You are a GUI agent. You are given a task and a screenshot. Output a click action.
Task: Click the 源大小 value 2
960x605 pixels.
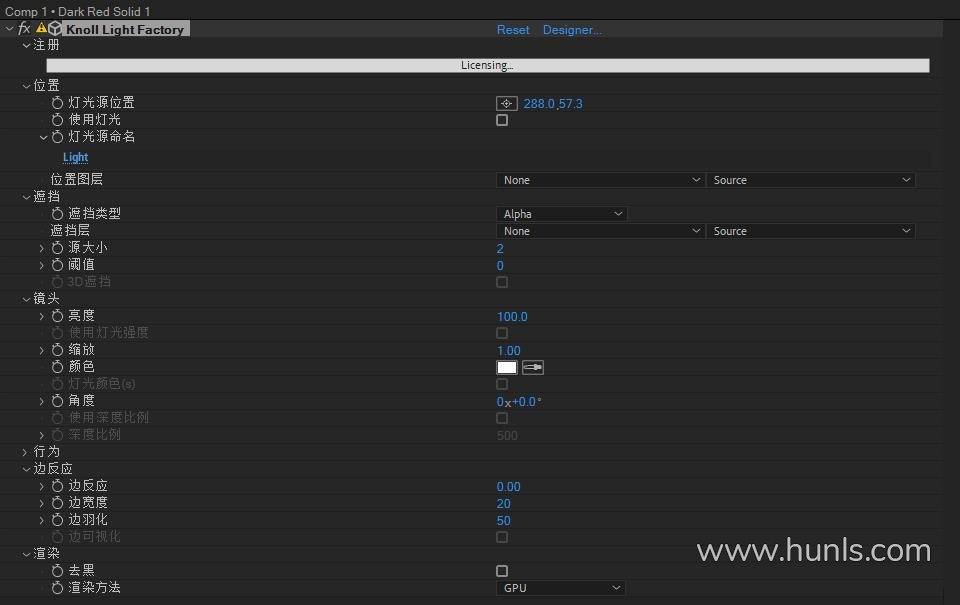500,249
